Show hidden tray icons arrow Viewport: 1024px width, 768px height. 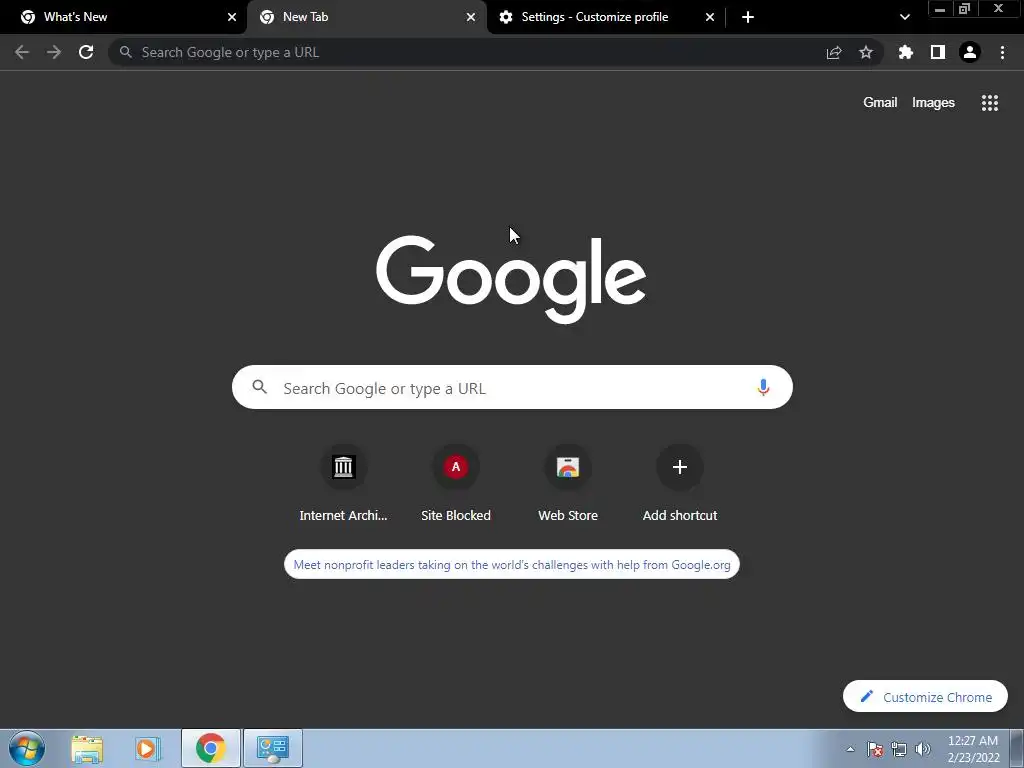850,749
